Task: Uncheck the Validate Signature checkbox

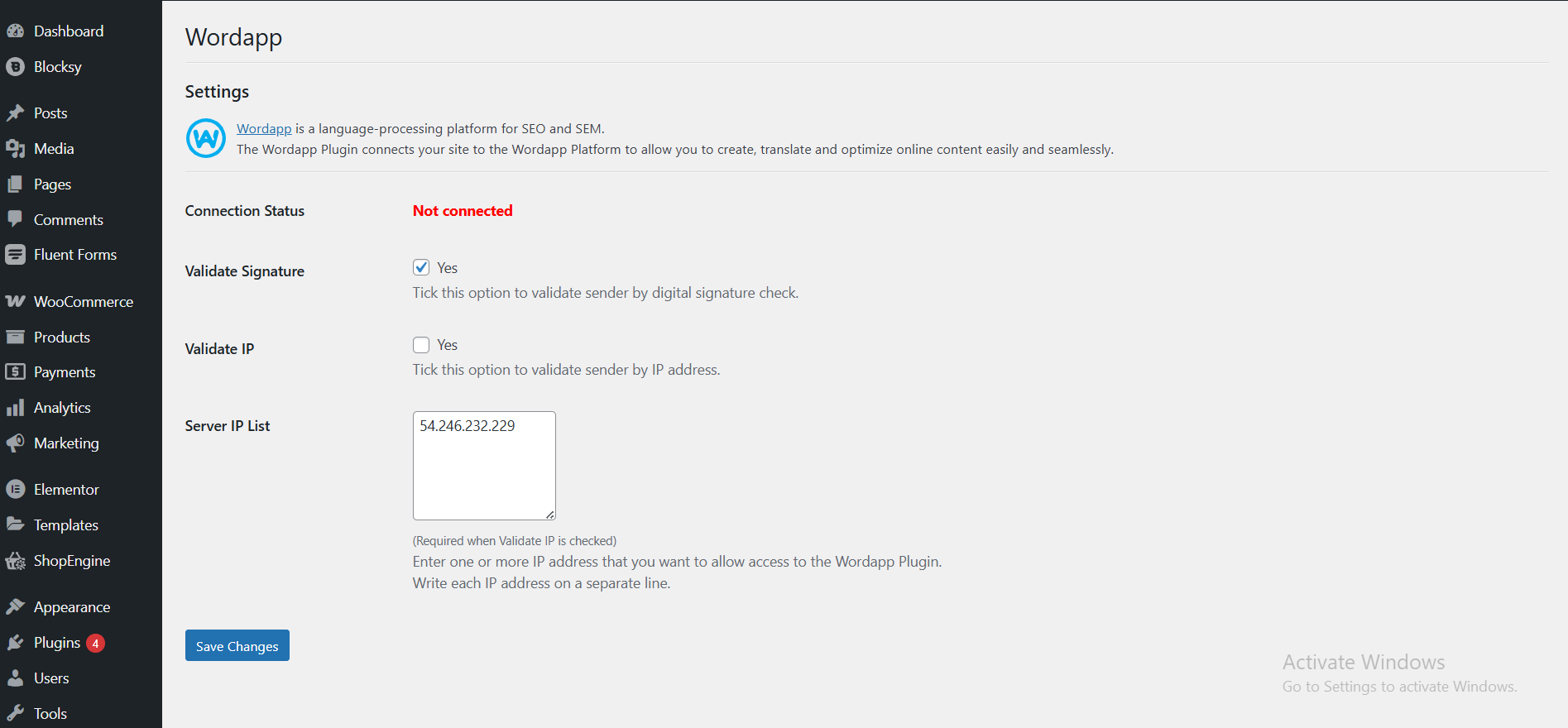Action: [x=421, y=267]
